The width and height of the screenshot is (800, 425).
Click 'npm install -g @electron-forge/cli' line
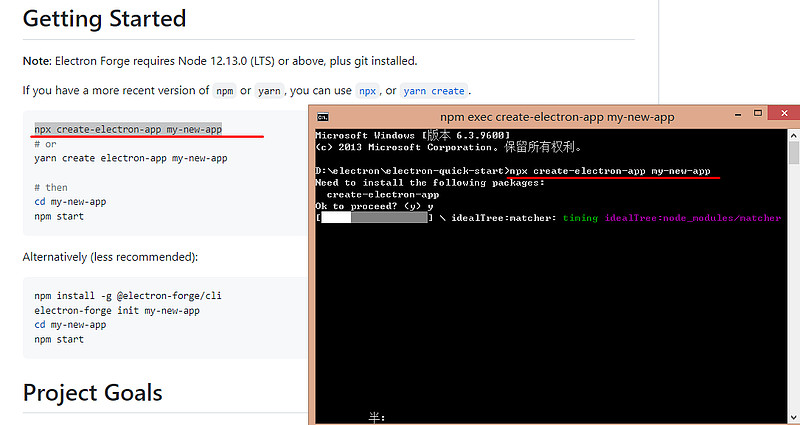(x=128, y=295)
